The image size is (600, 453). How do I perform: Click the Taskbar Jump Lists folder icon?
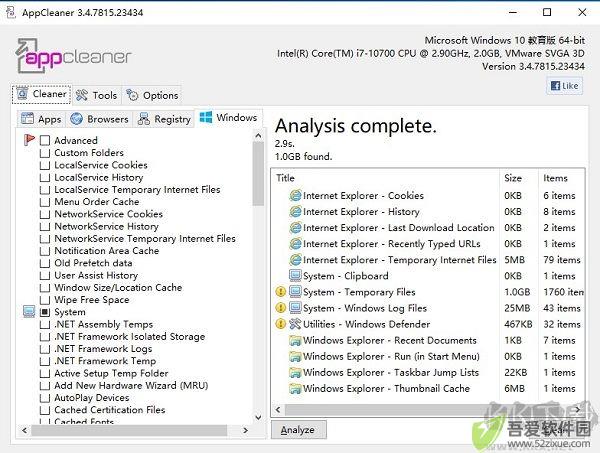pyautogui.click(x=295, y=372)
